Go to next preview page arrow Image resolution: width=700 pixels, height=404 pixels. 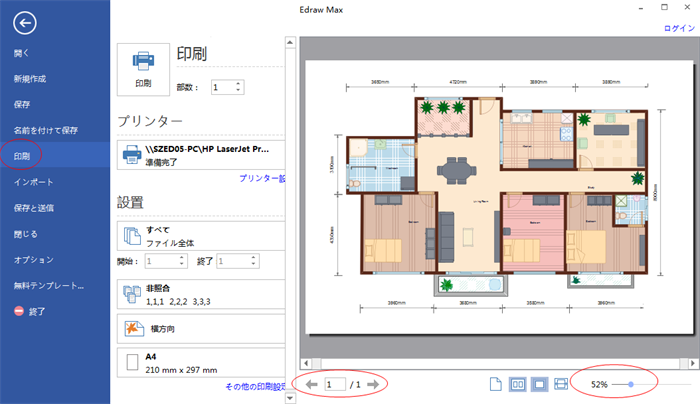[373, 384]
